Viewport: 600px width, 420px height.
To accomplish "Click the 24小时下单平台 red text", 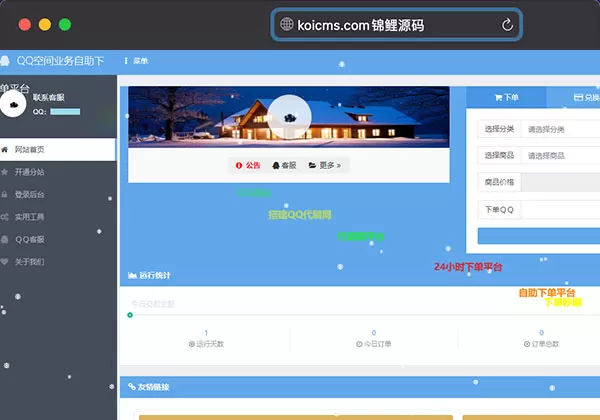I will tap(468, 267).
